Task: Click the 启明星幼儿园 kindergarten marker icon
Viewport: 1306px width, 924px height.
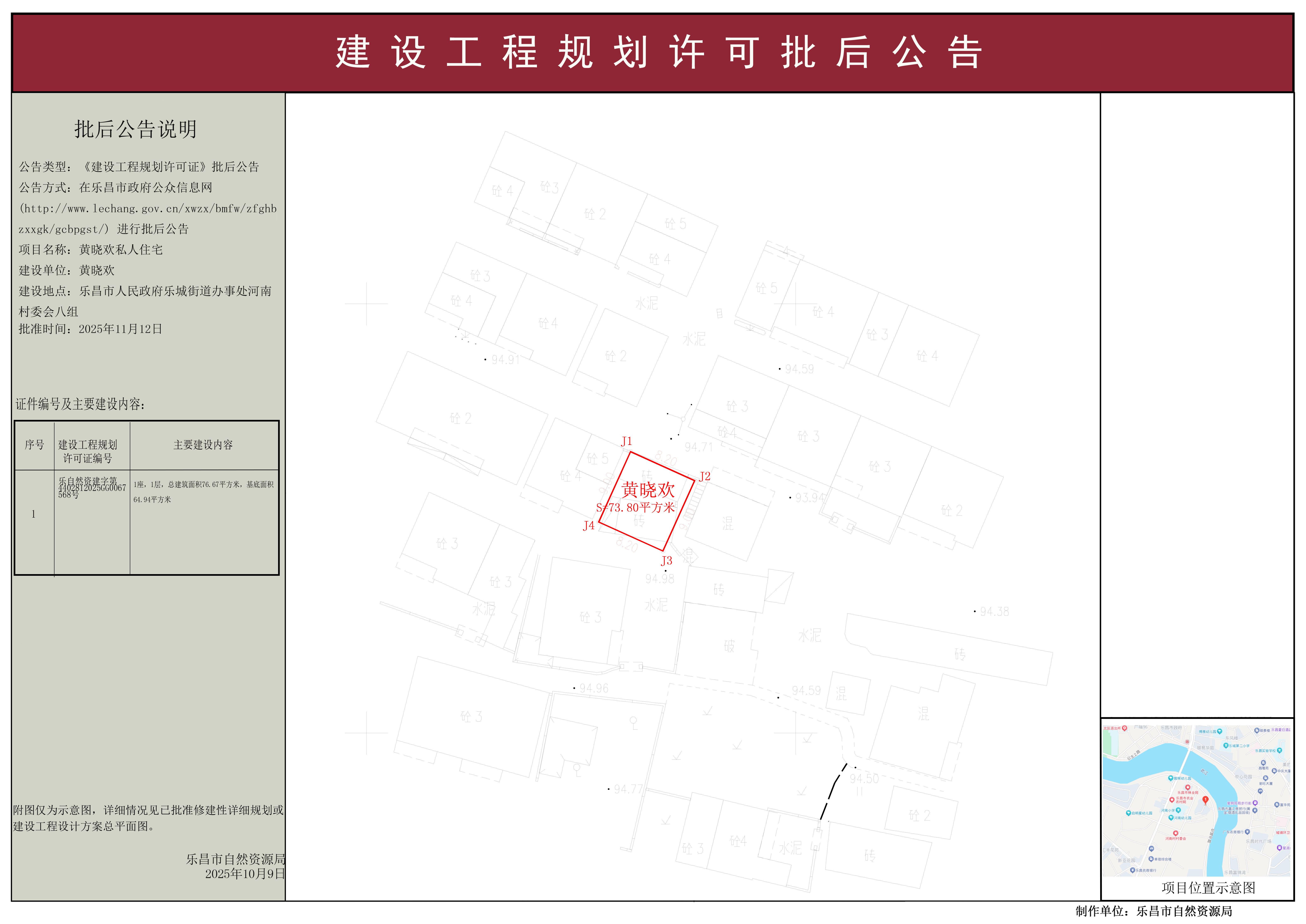Action: coord(1129,813)
